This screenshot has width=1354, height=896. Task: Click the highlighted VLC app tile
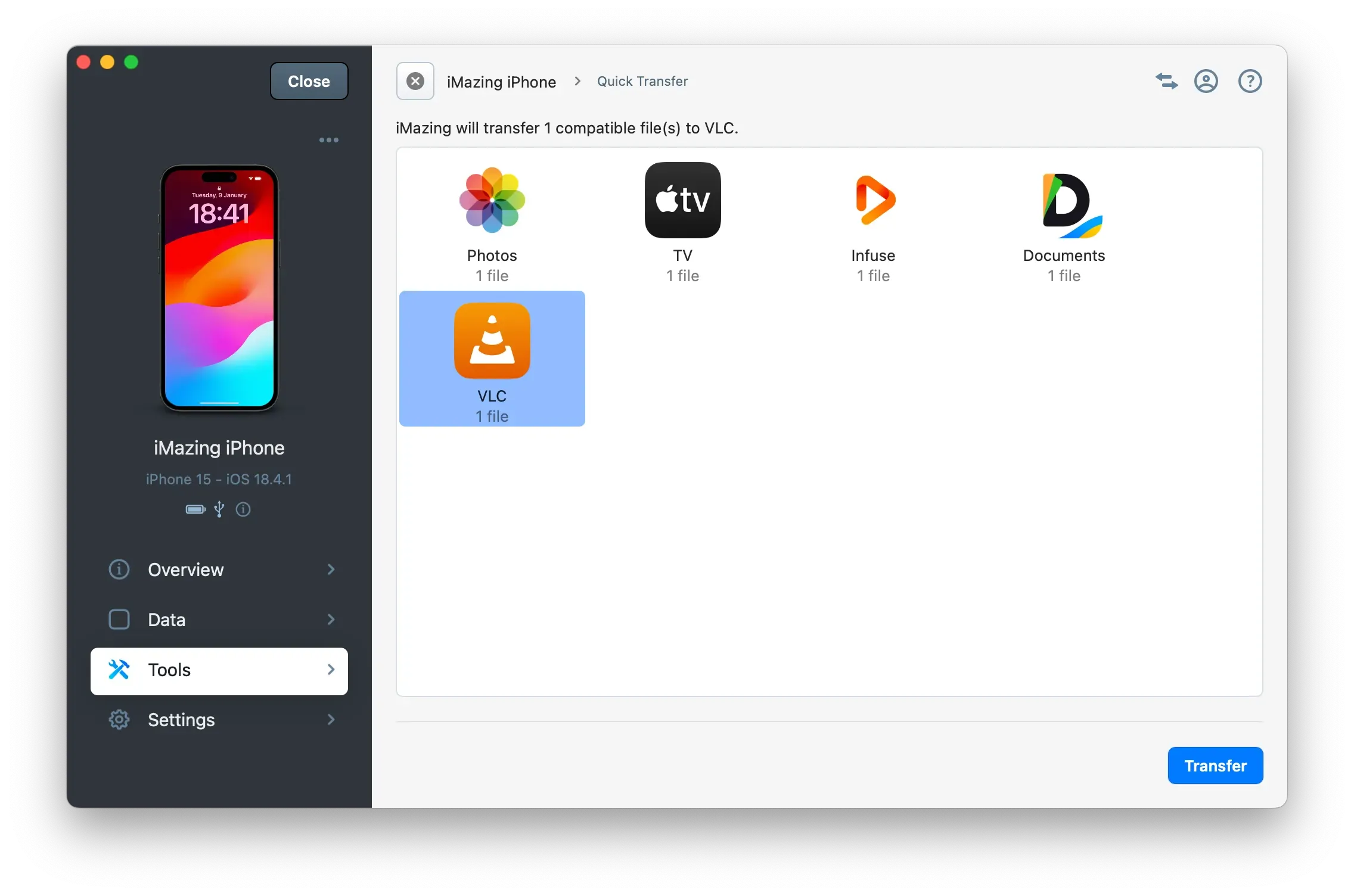pyautogui.click(x=492, y=358)
